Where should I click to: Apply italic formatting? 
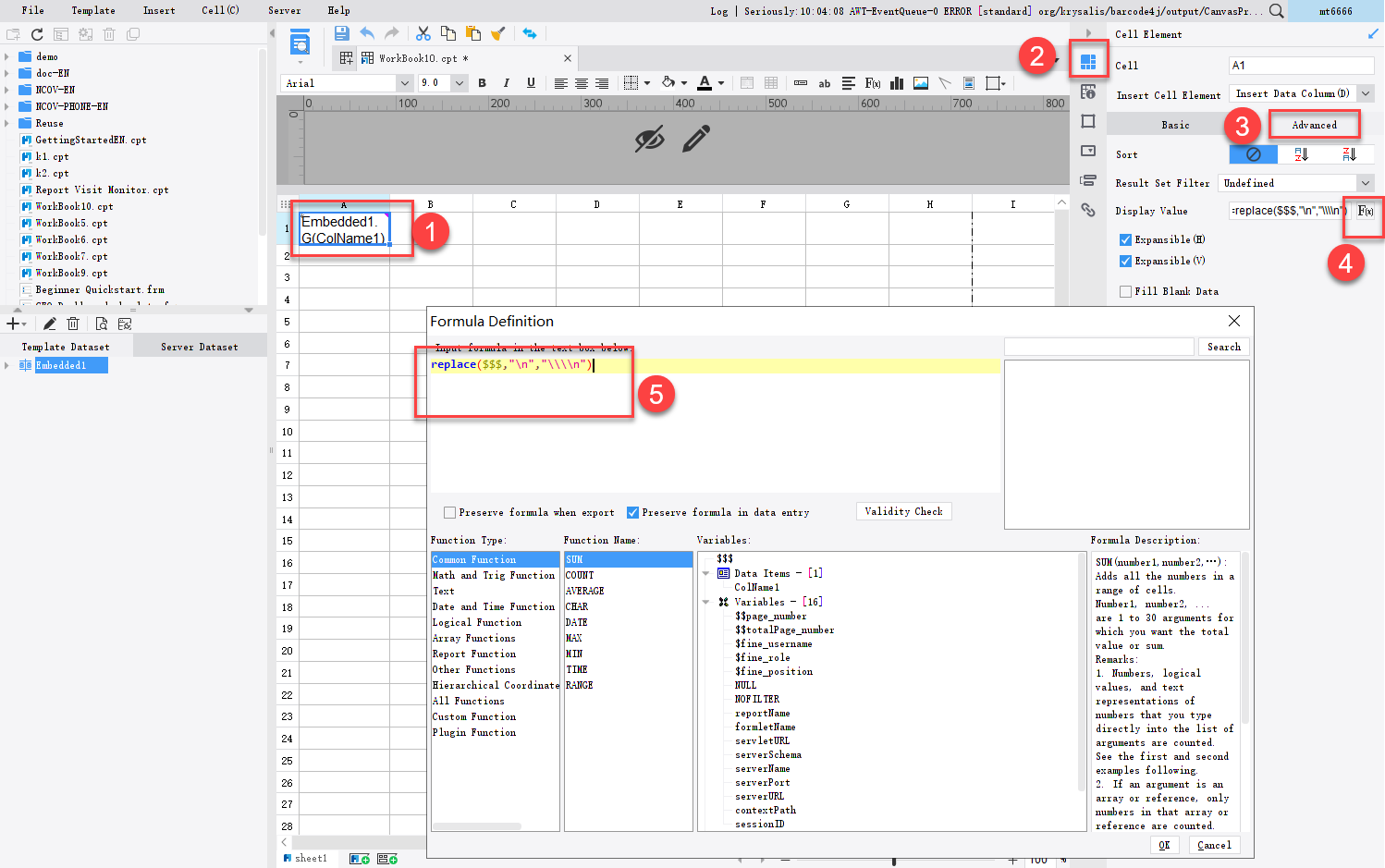point(507,83)
